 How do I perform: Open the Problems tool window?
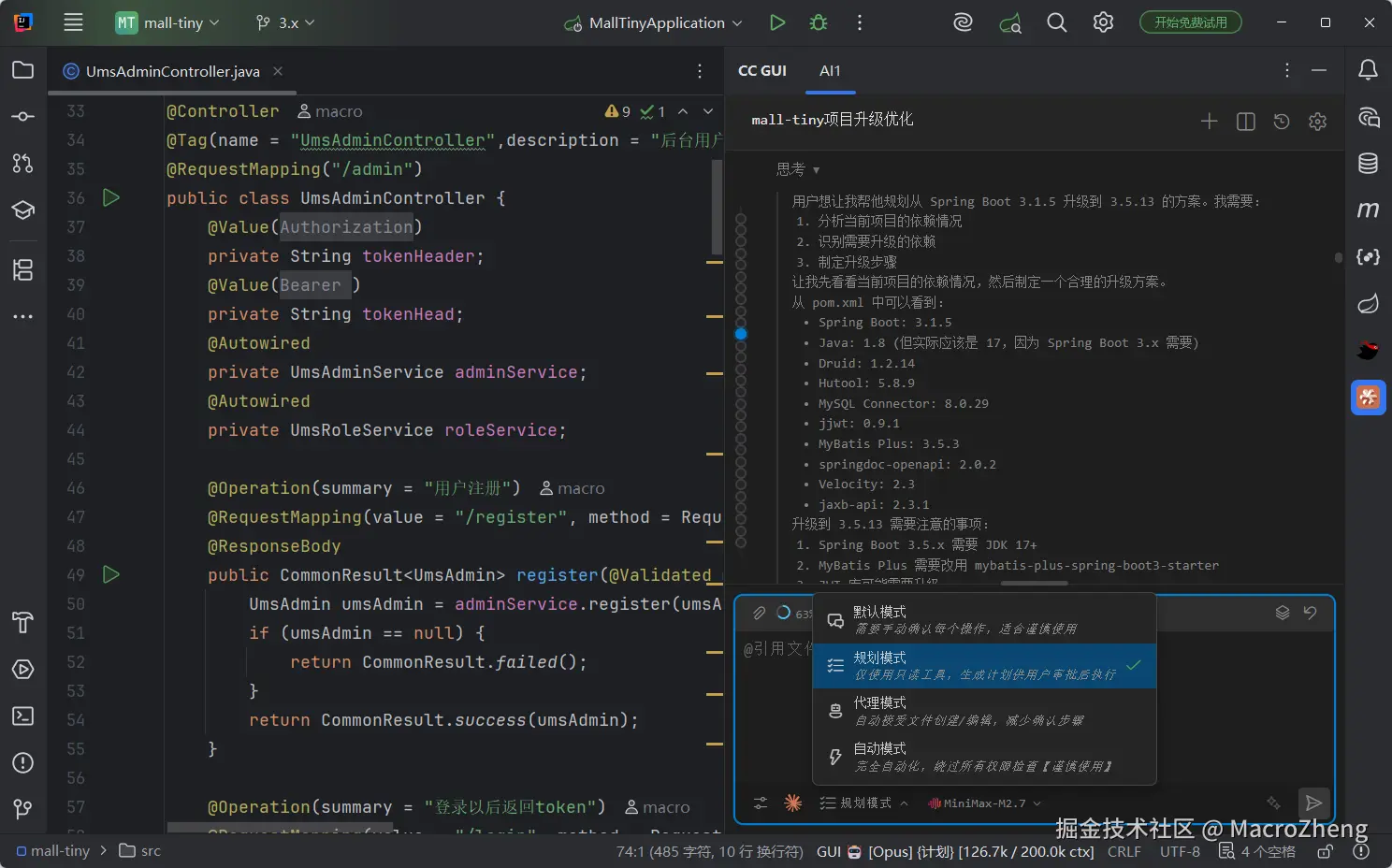coord(23,762)
